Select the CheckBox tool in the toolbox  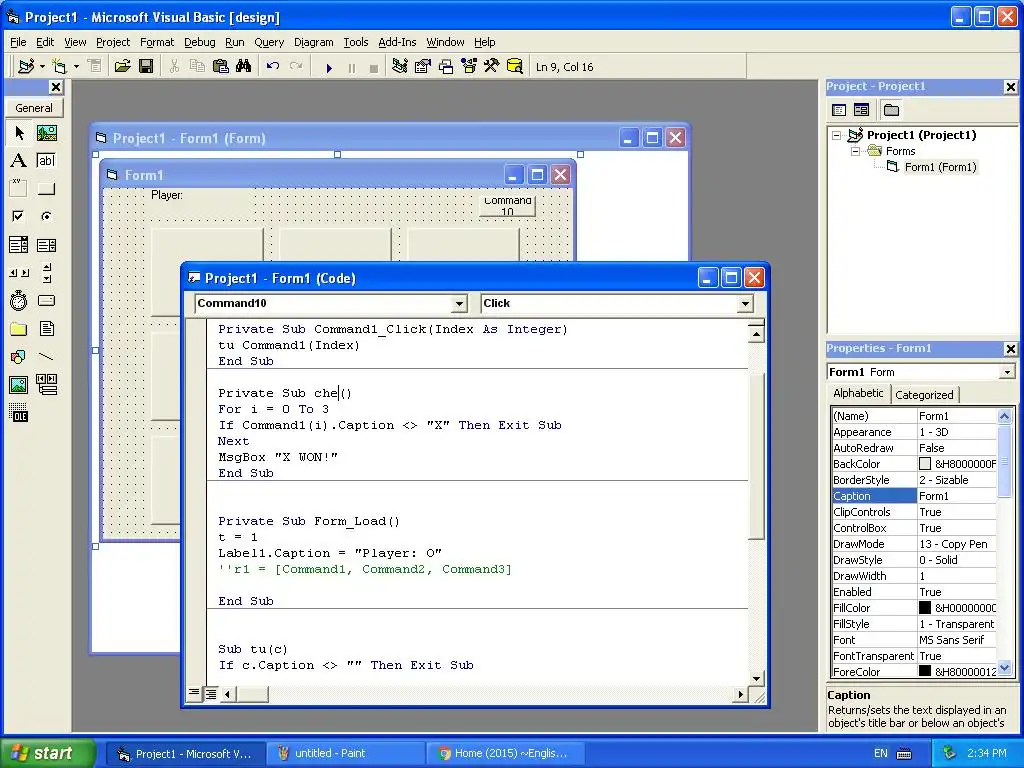point(19,216)
